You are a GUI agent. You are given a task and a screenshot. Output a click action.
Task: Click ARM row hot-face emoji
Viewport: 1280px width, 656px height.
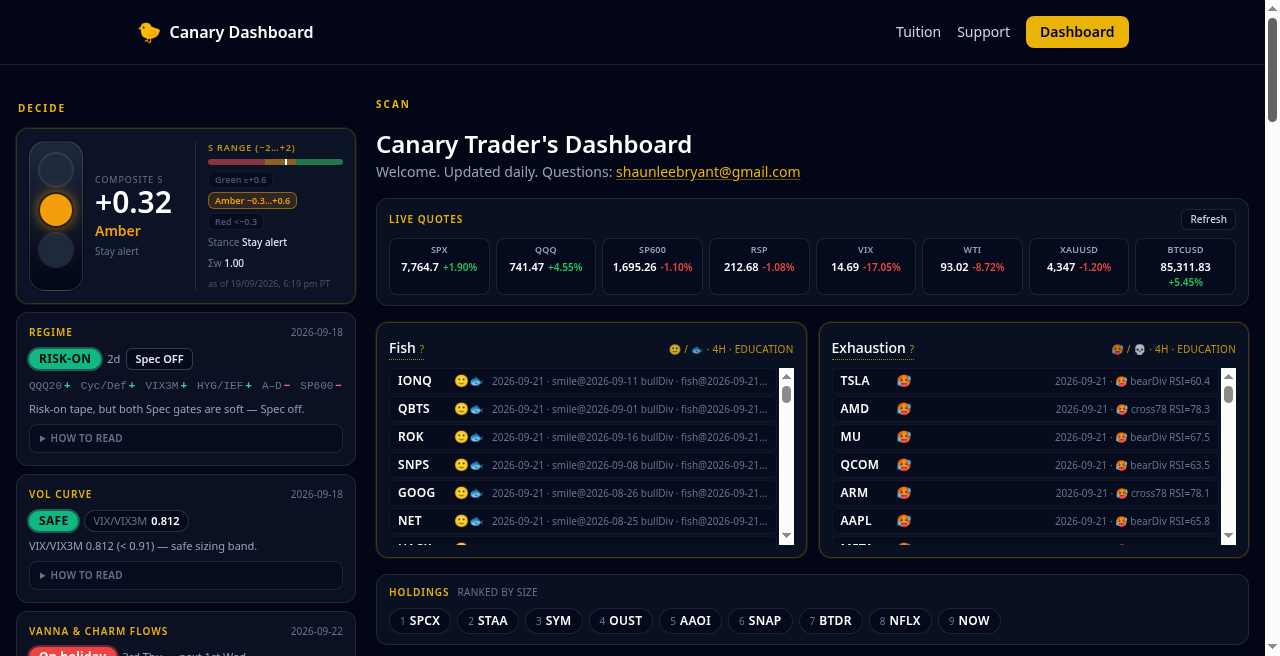tap(904, 493)
